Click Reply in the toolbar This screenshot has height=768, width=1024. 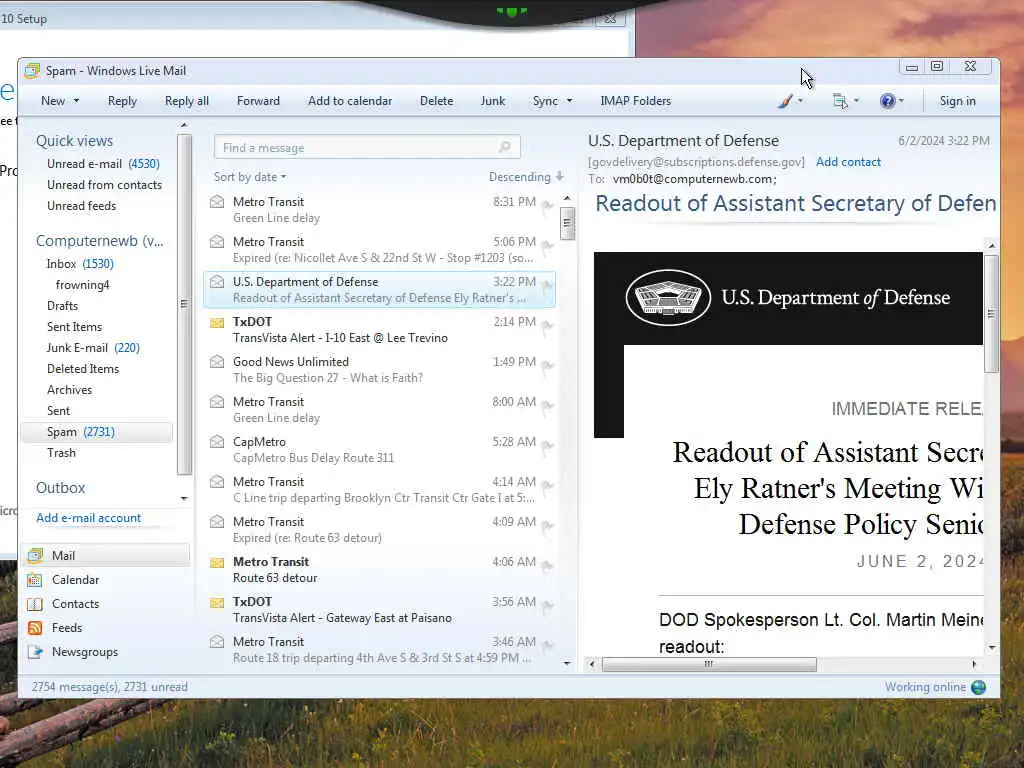click(x=122, y=101)
